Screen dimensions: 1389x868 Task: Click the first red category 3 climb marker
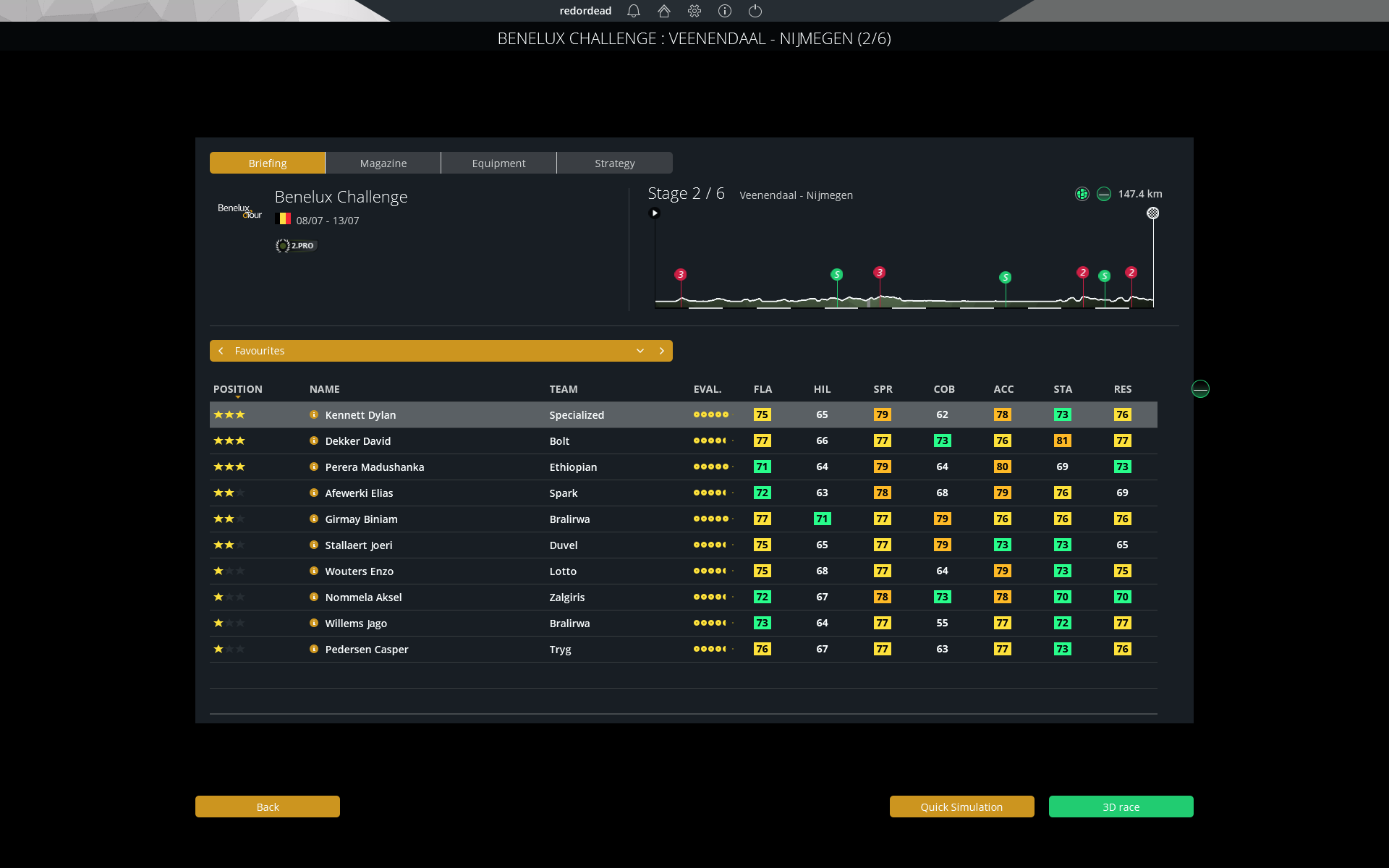[680, 274]
